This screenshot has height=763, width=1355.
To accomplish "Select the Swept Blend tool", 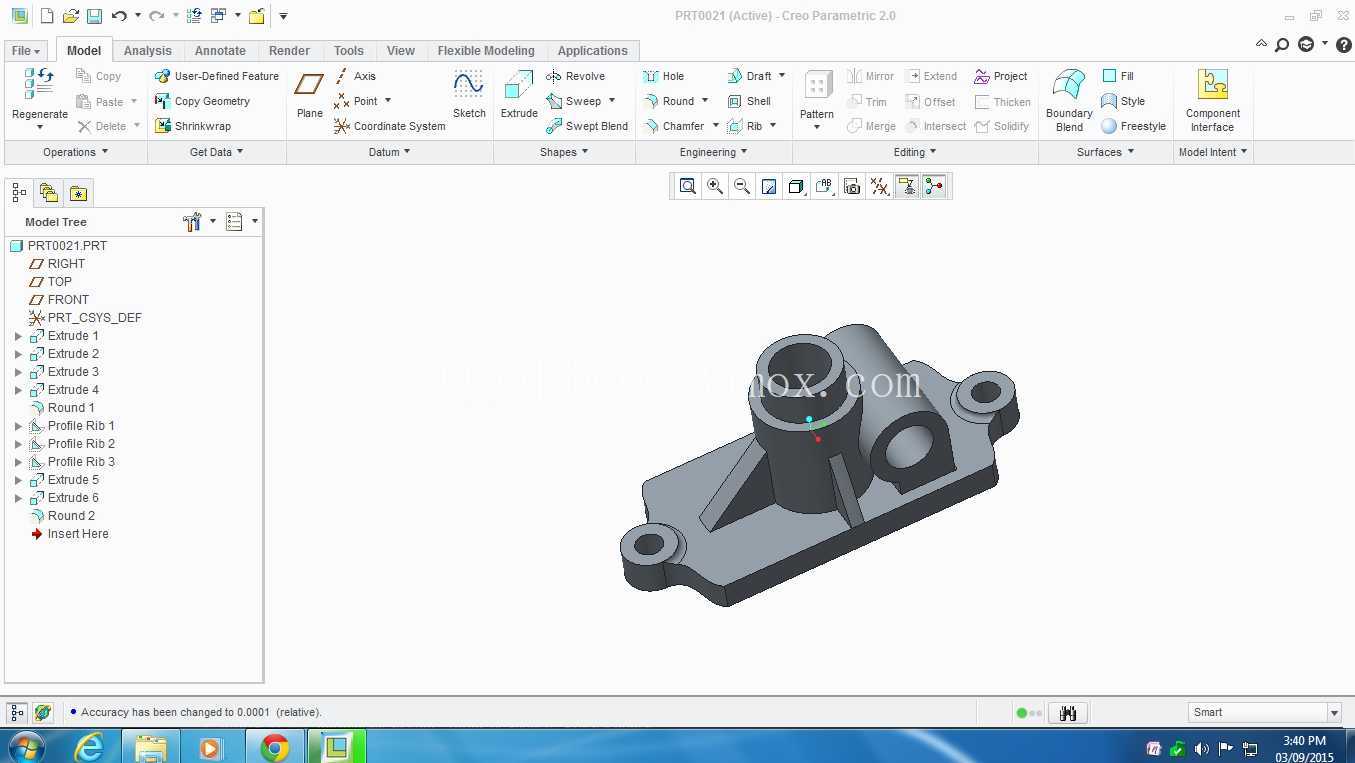I will 587,126.
